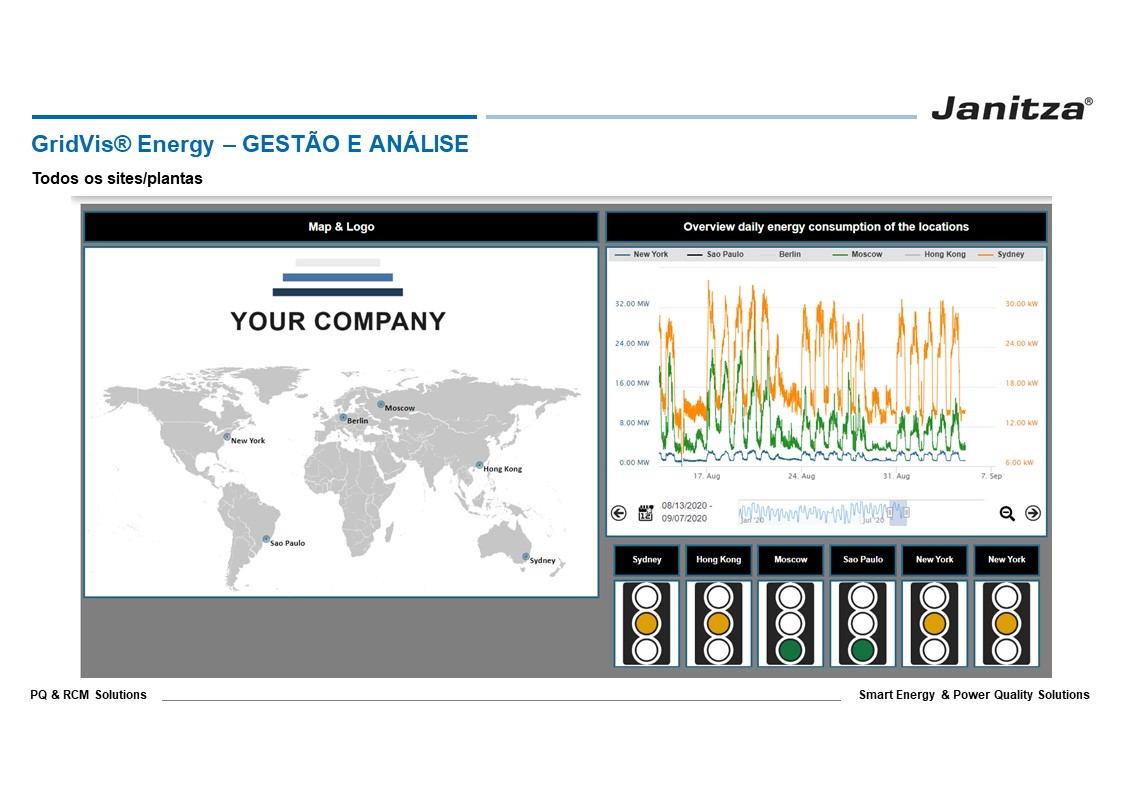Screen dimensions: 1123x794
Task: Click the '24.00 kW' axis label
Action: (1021, 344)
